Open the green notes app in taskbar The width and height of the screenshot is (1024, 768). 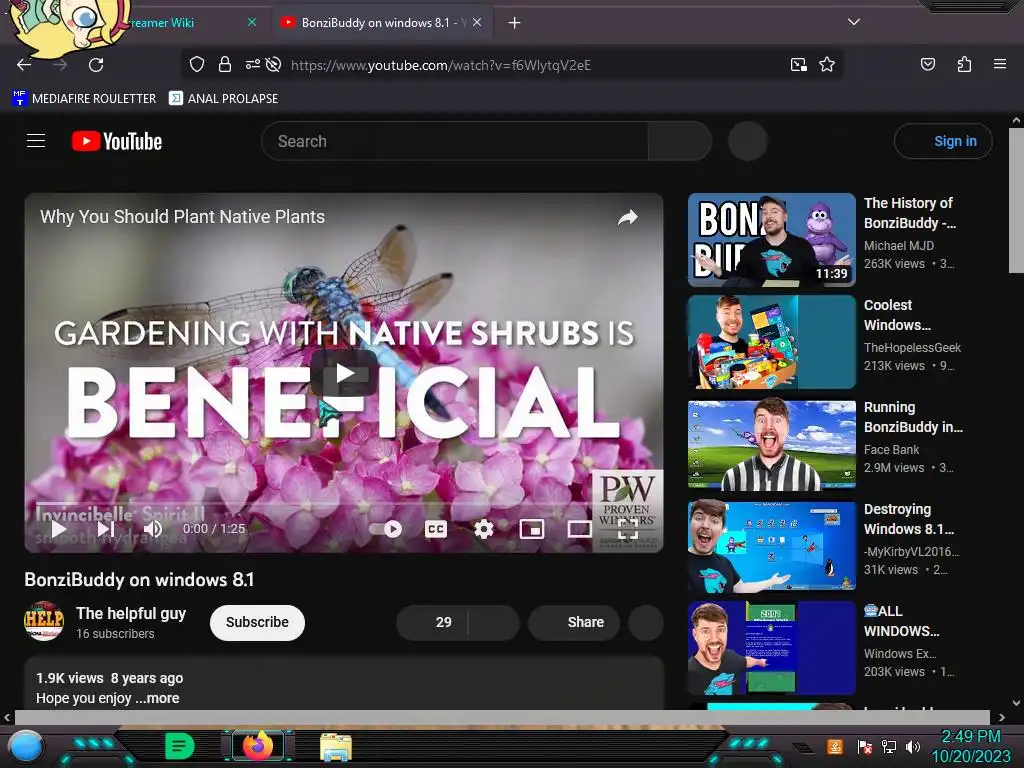click(180, 746)
